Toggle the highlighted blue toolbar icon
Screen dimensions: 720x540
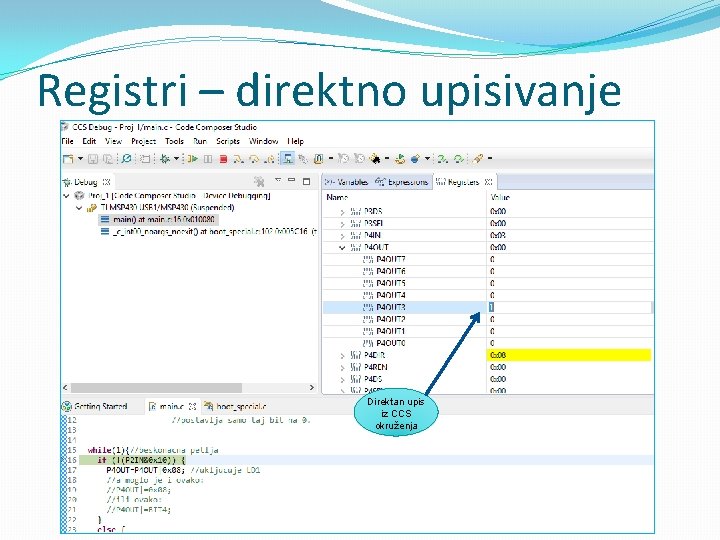coord(287,159)
